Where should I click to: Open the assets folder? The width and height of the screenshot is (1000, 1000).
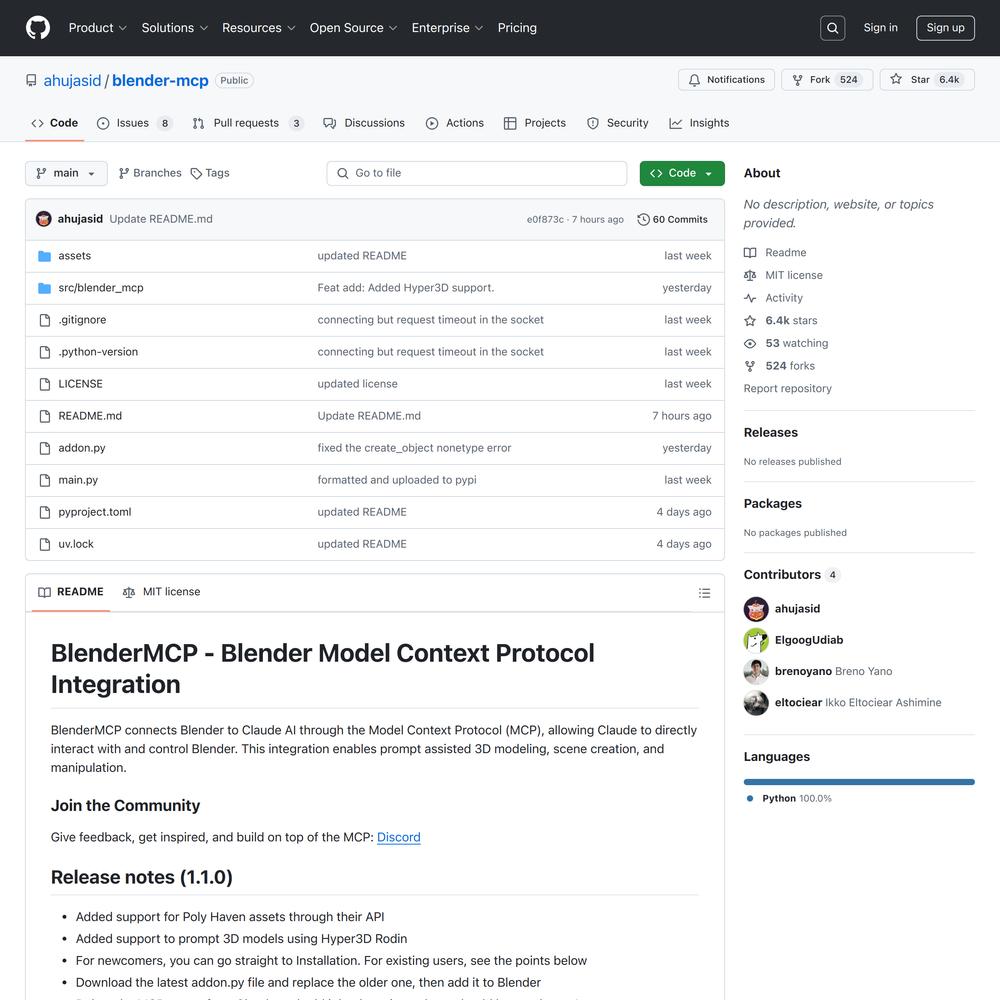tap(74, 256)
